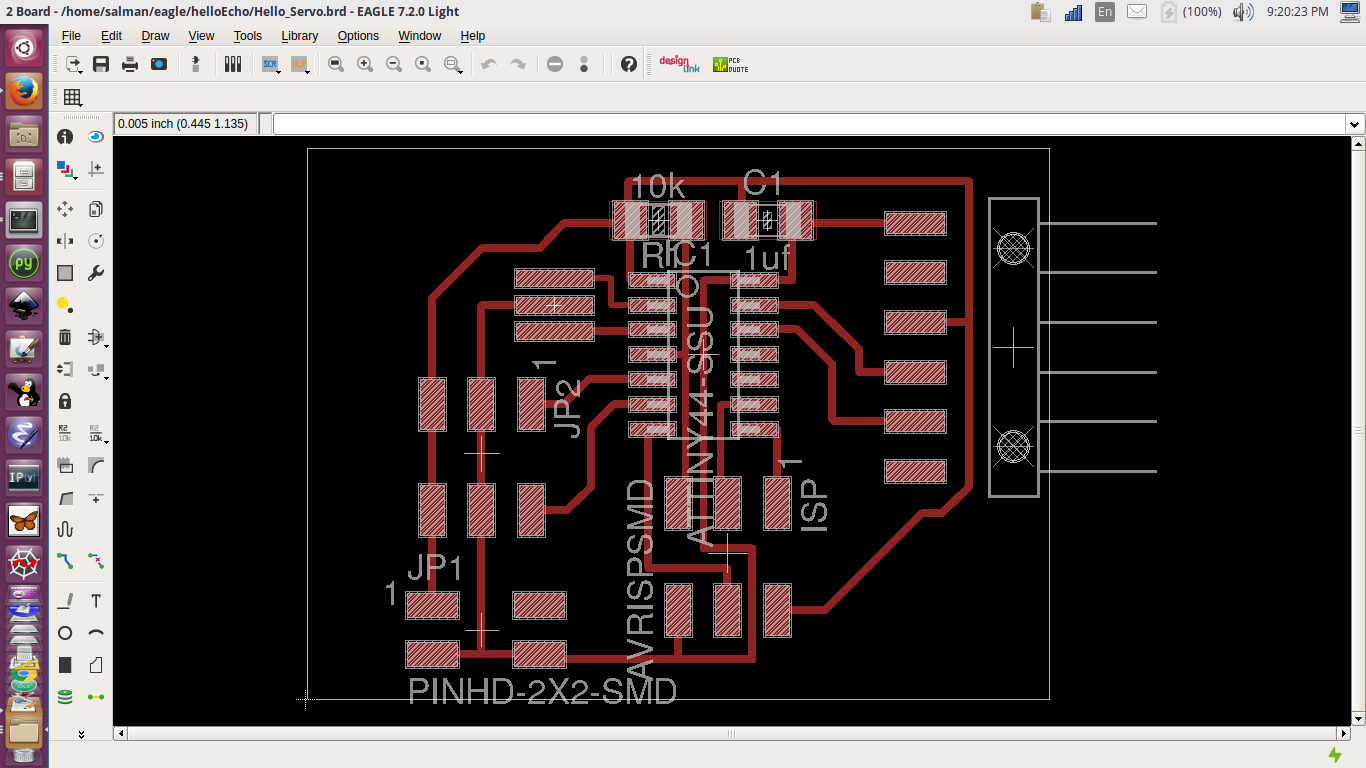1366x768 pixels.
Task: Select the Change wrench tool
Action: (96, 272)
